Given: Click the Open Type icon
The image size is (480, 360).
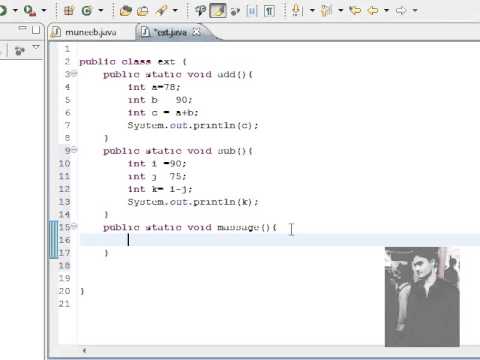Looking at the screenshot, I should point(126,11).
